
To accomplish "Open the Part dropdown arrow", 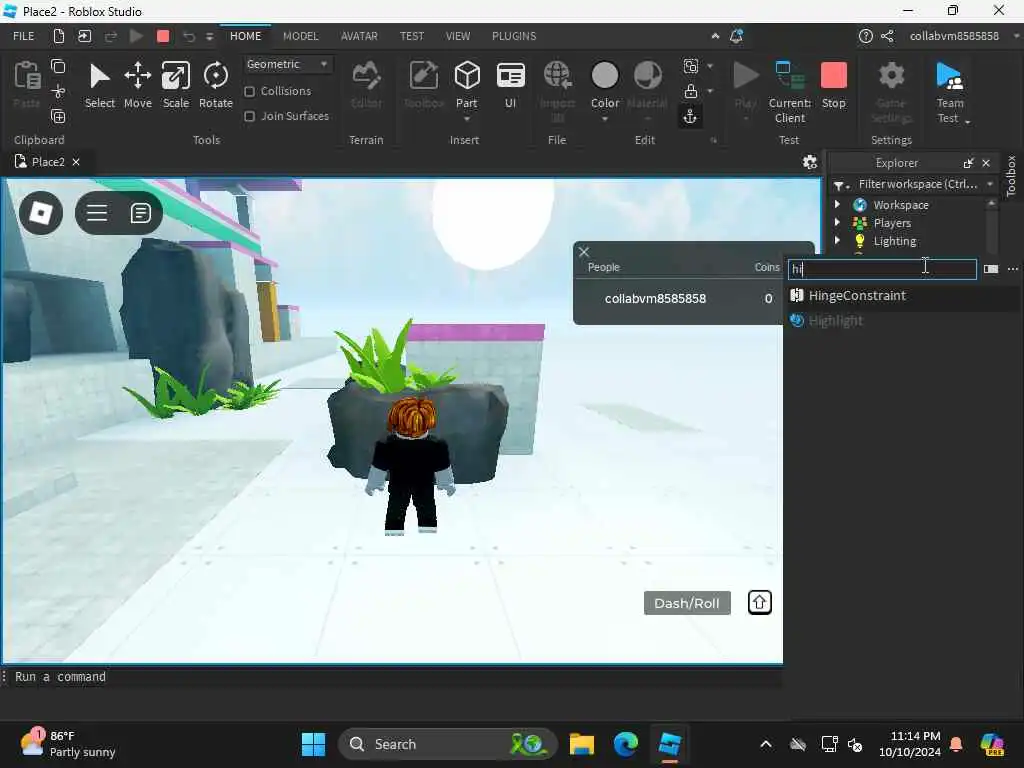I will tap(466, 119).
